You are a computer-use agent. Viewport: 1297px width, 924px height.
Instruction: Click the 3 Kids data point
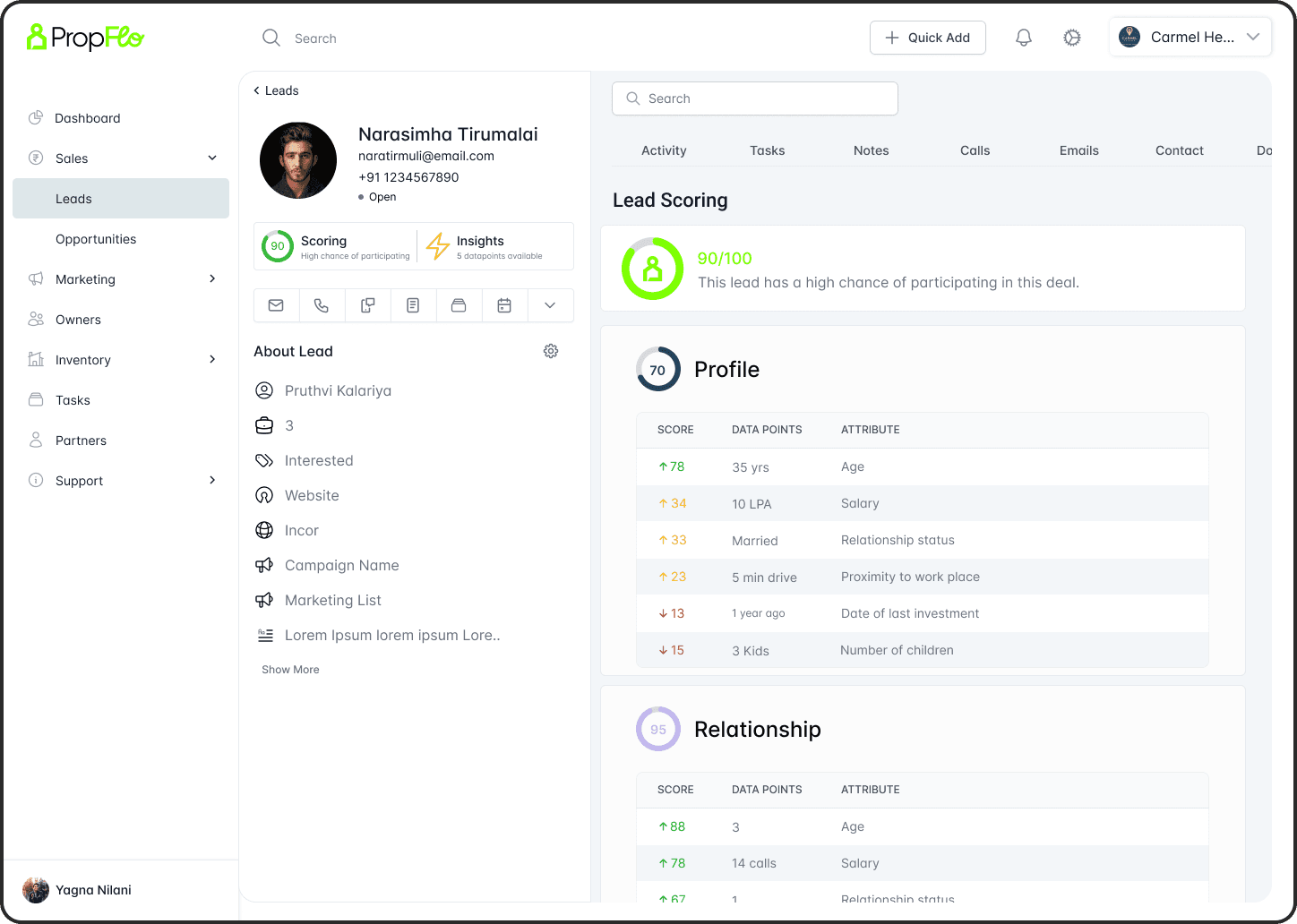pos(751,651)
